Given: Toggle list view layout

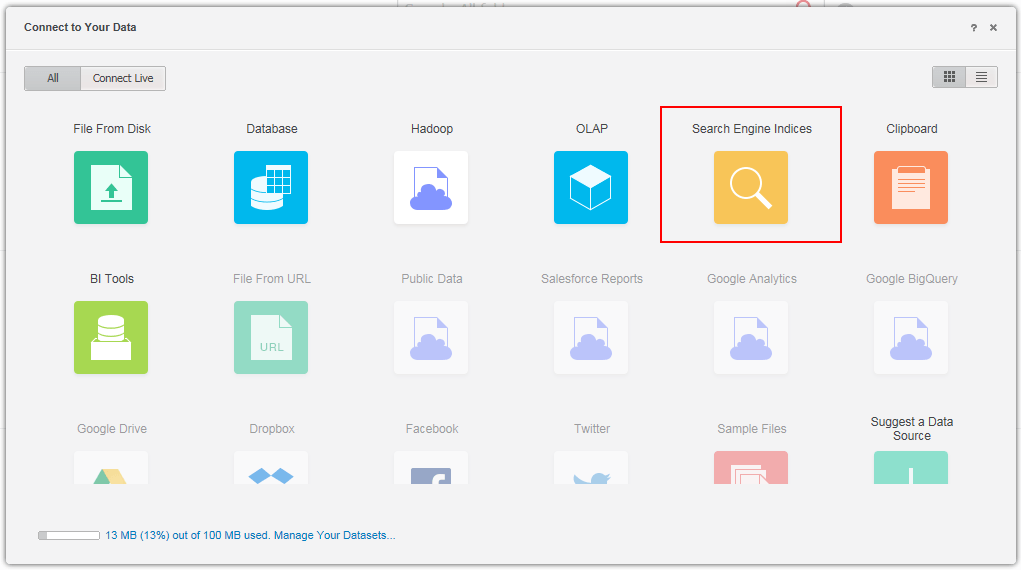Looking at the screenshot, I should coord(981,77).
